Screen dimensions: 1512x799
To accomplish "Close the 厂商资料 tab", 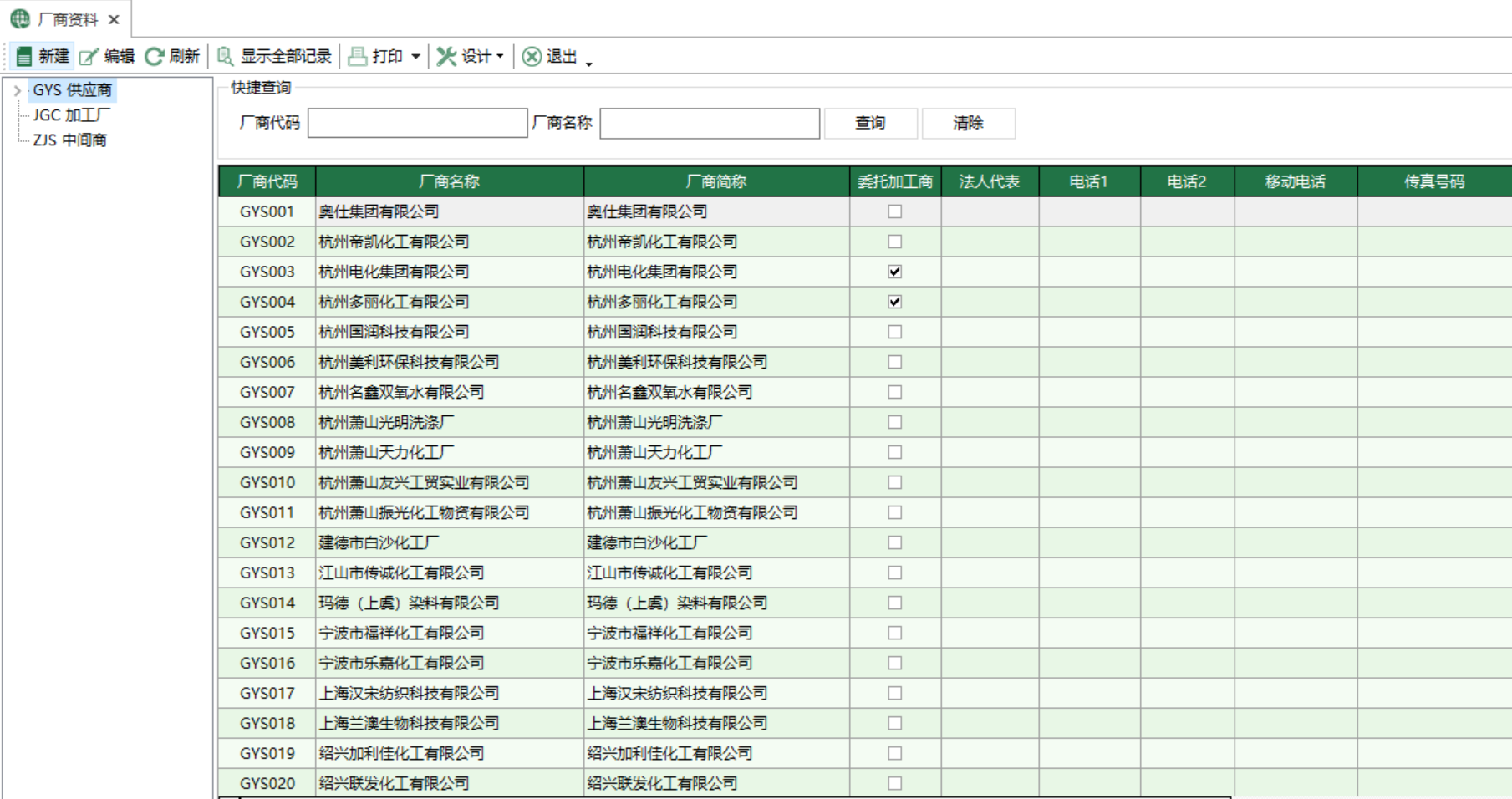I will point(115,19).
